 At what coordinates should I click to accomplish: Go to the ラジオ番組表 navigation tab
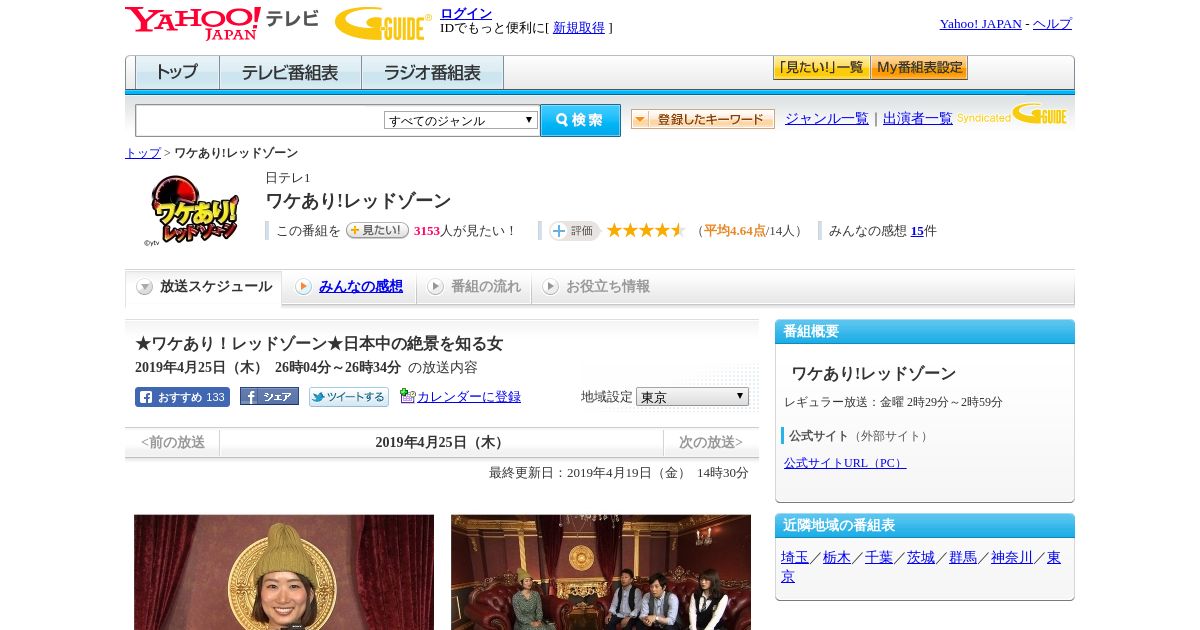[x=433, y=73]
